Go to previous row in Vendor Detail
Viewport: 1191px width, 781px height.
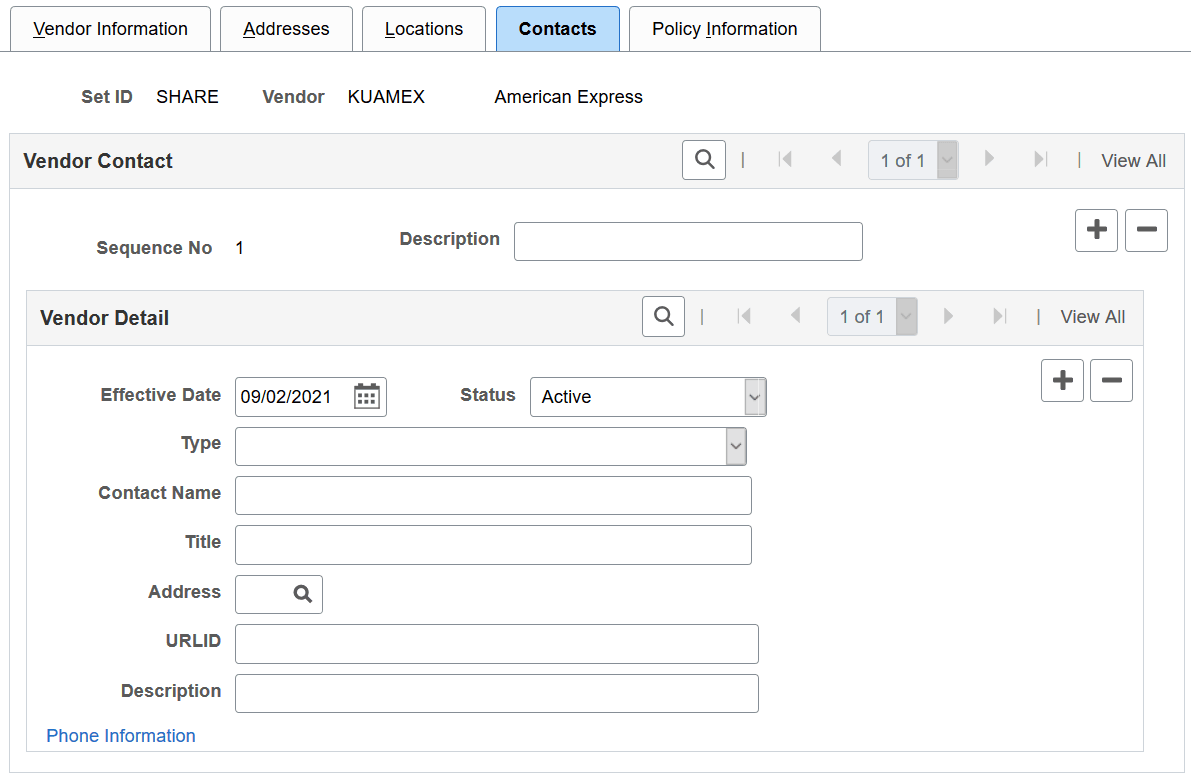pos(796,316)
